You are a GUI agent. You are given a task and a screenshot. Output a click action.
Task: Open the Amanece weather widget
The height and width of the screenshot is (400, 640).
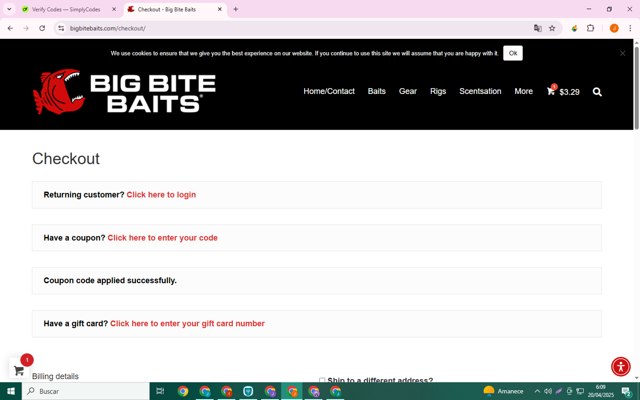[x=503, y=391]
